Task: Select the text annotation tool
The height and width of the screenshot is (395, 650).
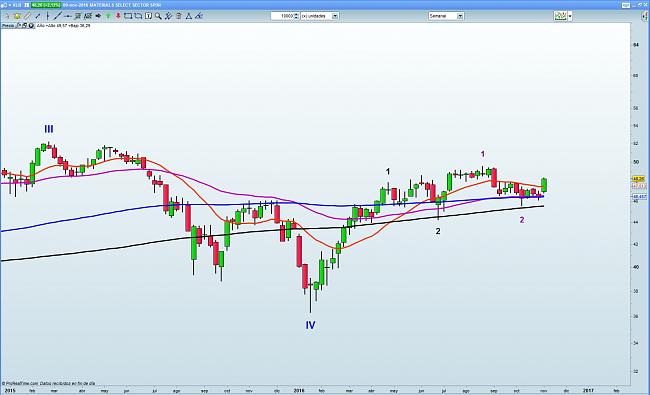Action: tap(148, 16)
